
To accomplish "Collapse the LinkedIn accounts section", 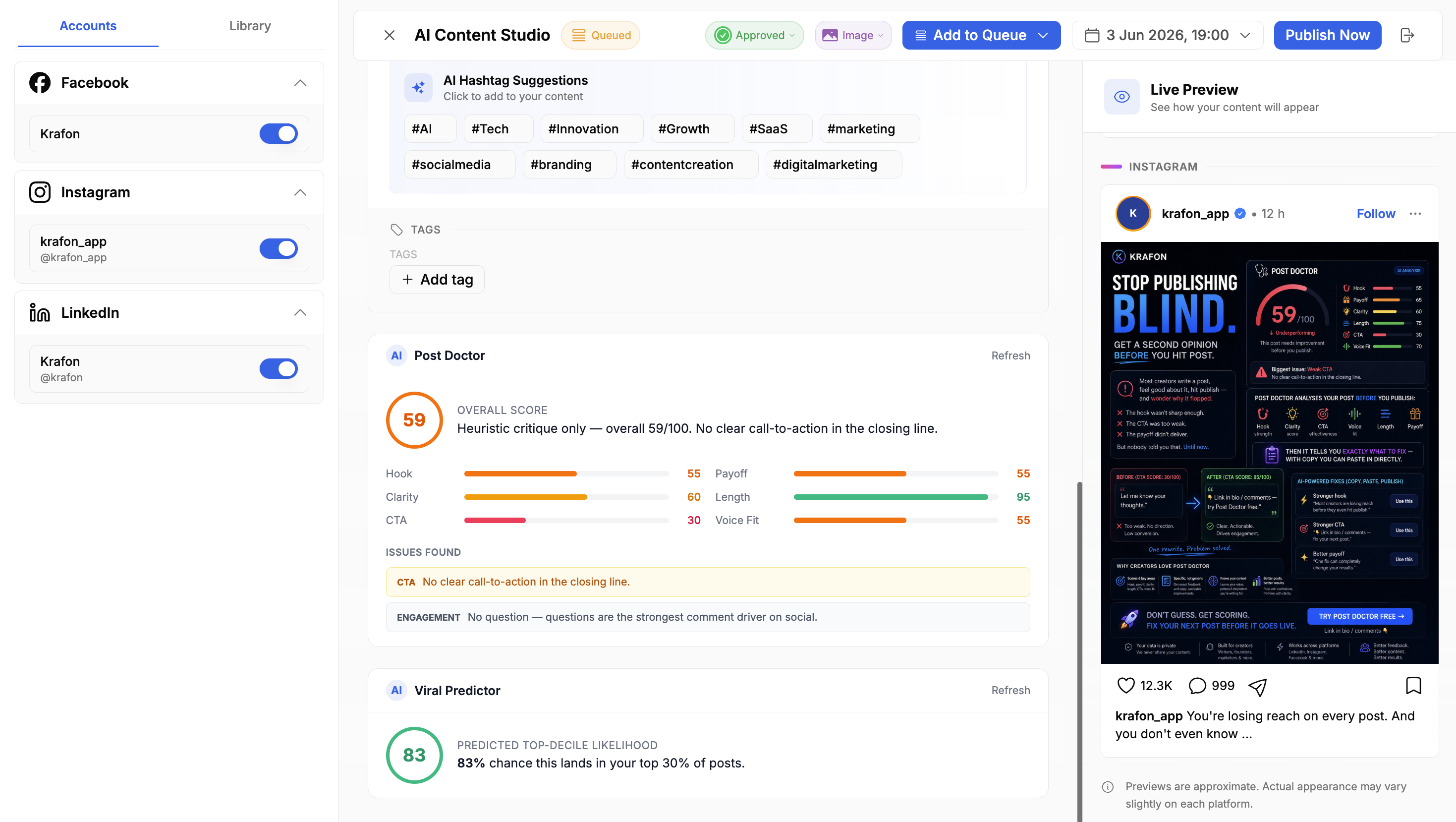I will click(x=300, y=313).
